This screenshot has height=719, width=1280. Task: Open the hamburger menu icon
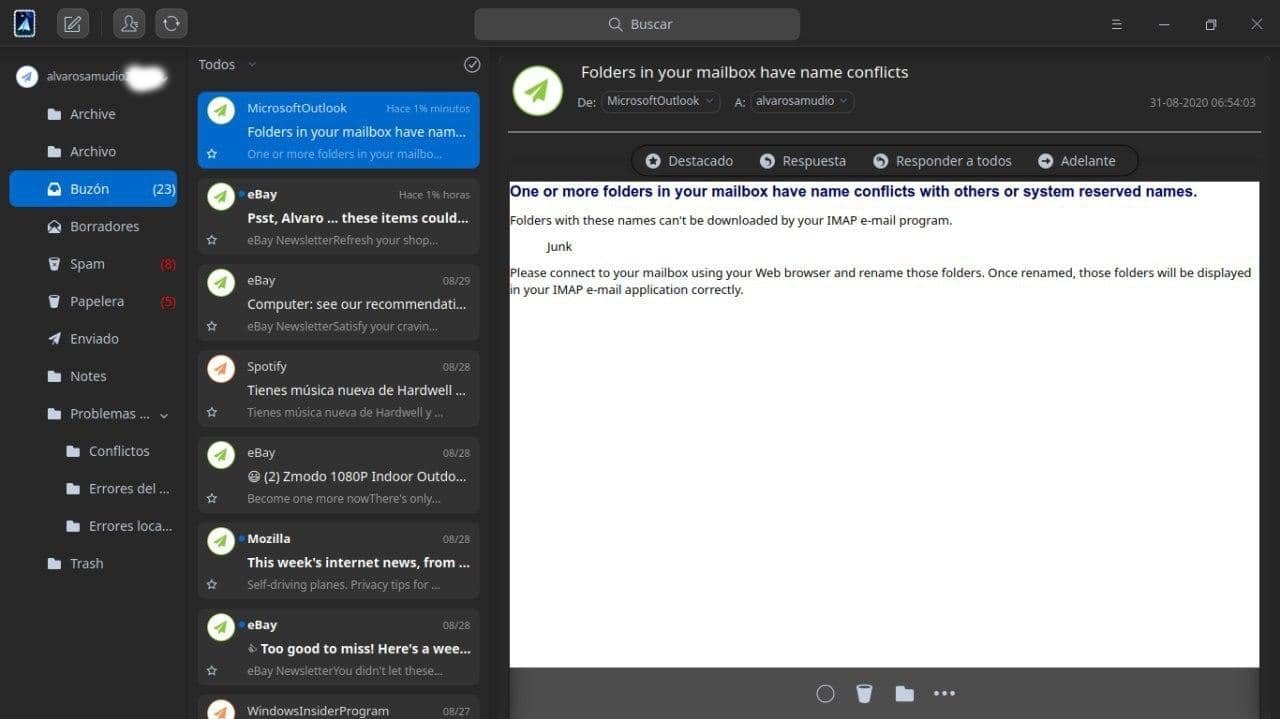[x=1117, y=24]
